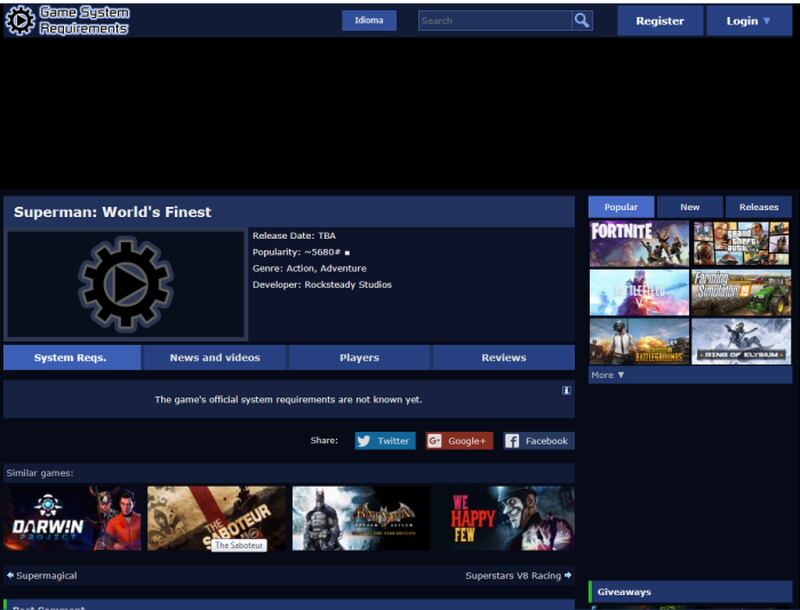Click the Release Date: TBA text
Viewport: 800px width, 610px height.
coord(294,236)
